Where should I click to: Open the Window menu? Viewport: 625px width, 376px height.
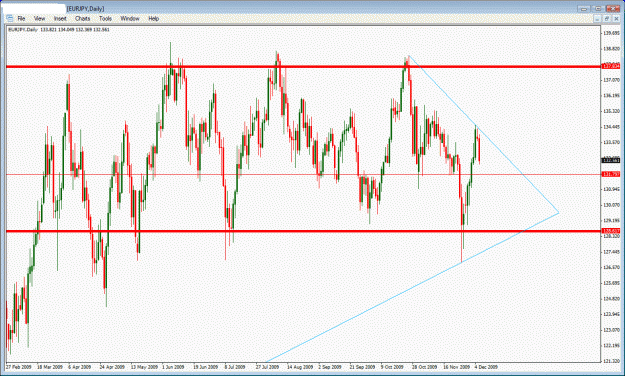130,18
